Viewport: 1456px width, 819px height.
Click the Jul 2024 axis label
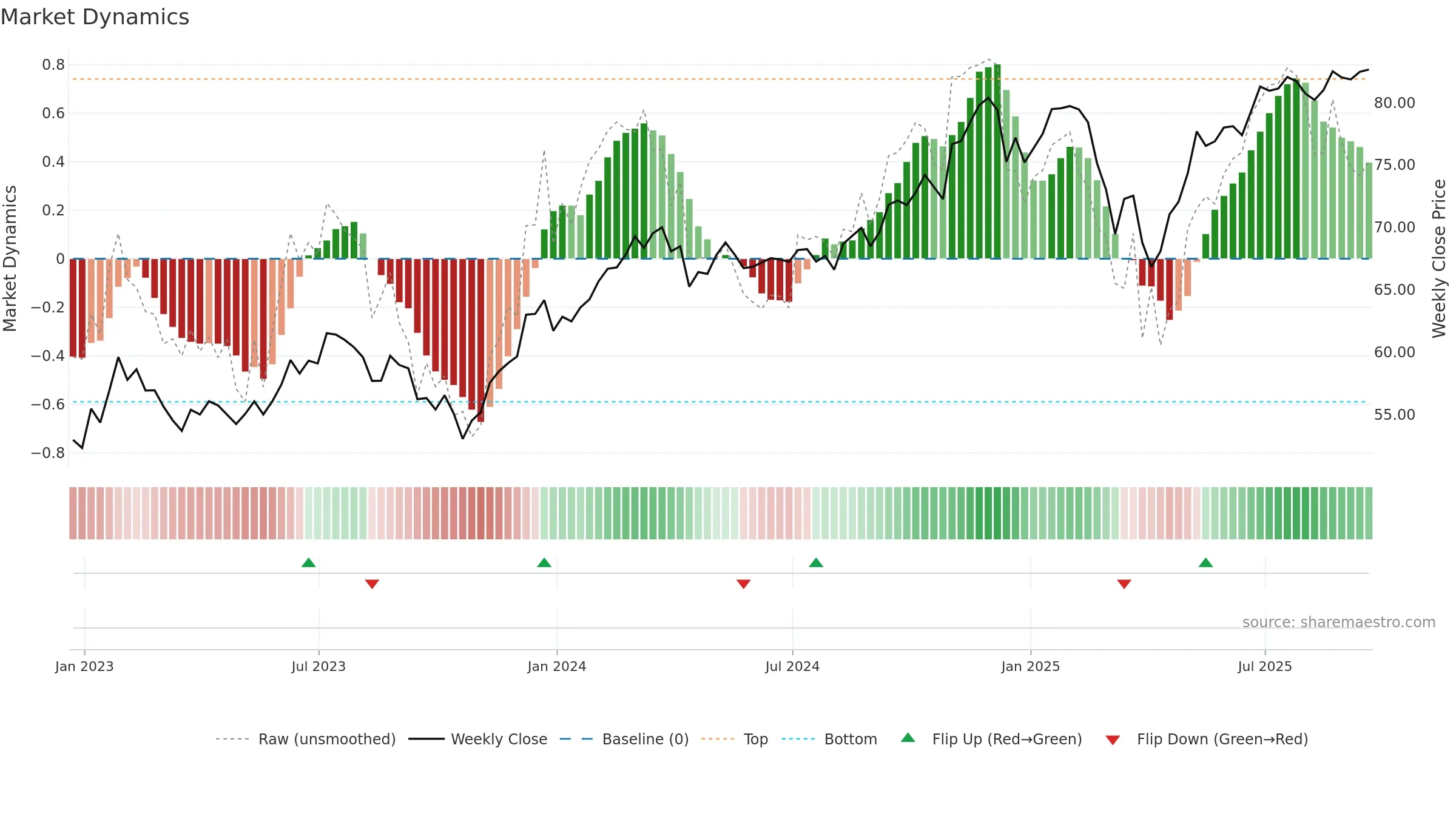point(792,666)
